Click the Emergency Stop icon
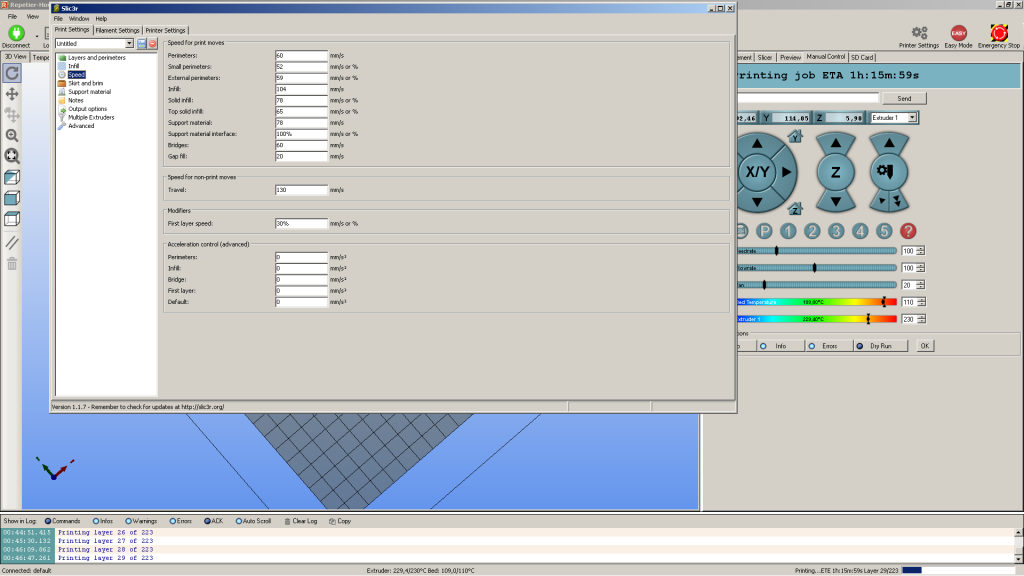 click(998, 33)
